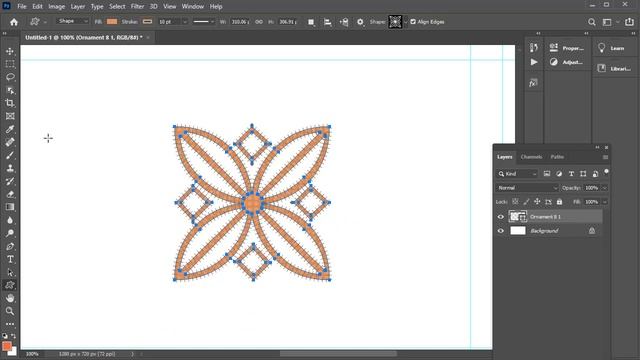
Task: Select the Clone Stamp tool
Action: coord(10,168)
